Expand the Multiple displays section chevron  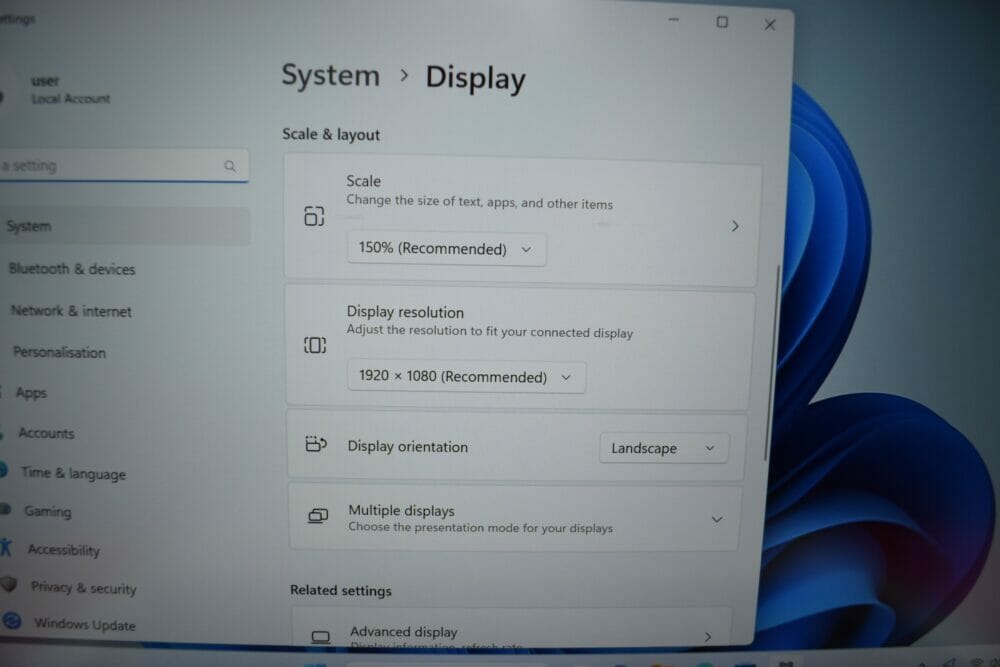tap(717, 520)
